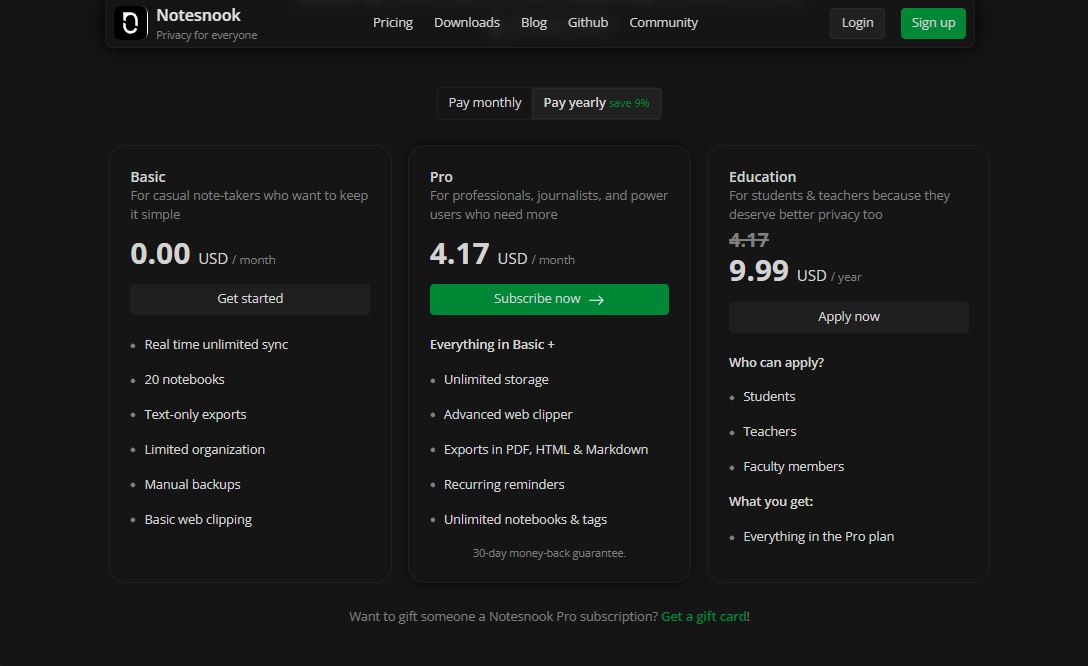Screen dimensions: 1088x666
Task: Click the Login button
Action: 856,22
